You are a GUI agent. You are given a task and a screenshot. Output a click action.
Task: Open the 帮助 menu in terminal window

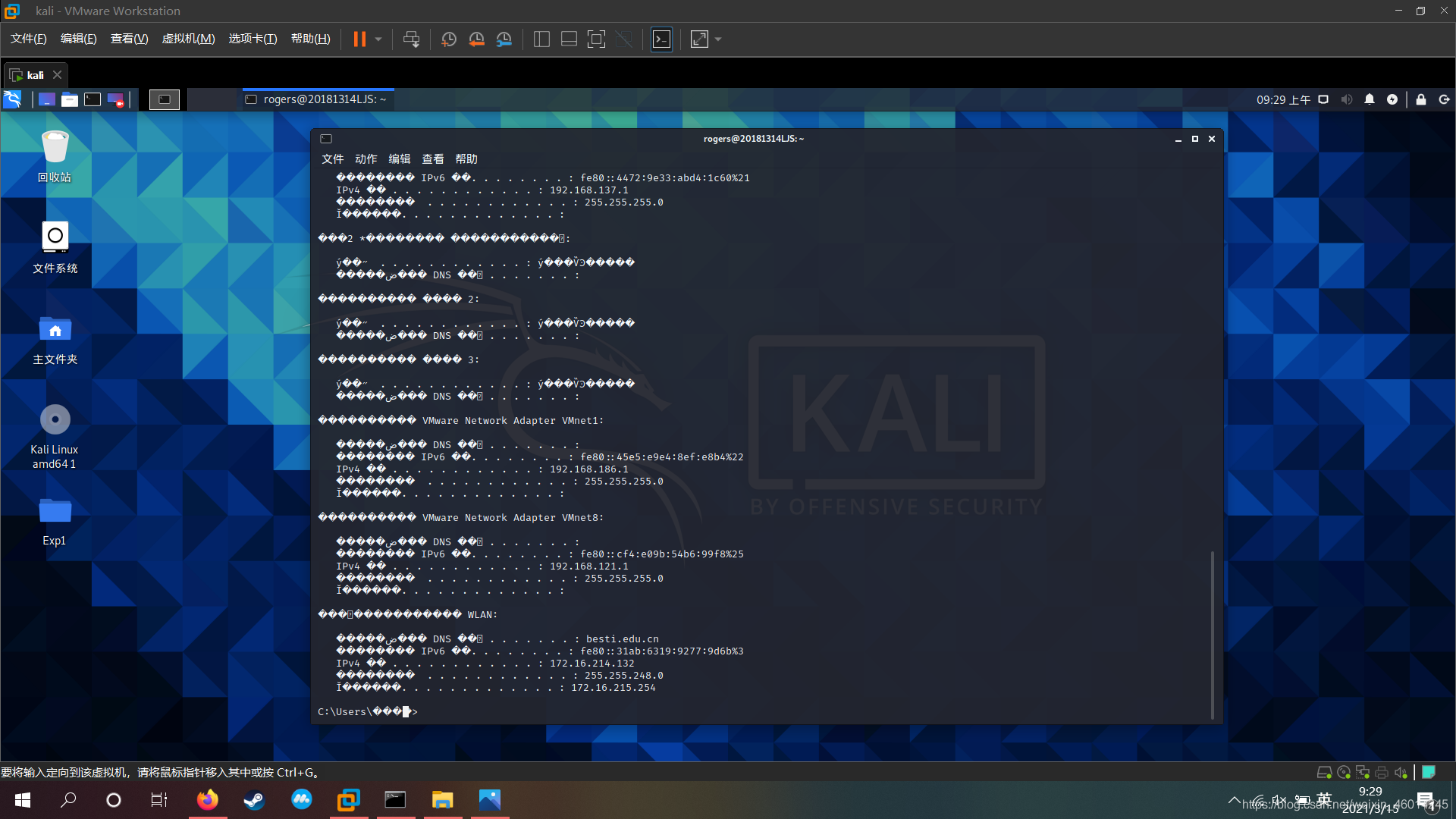[x=466, y=159]
